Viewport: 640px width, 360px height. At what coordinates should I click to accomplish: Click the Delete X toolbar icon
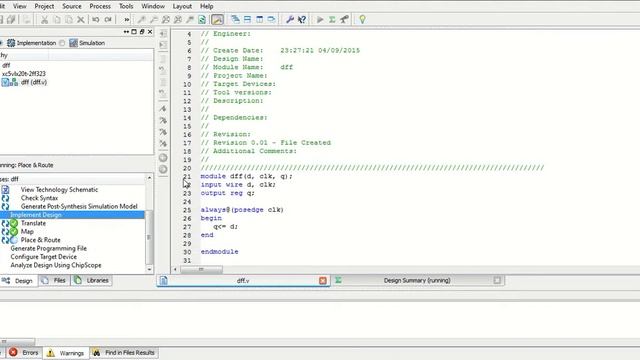(x=81, y=20)
